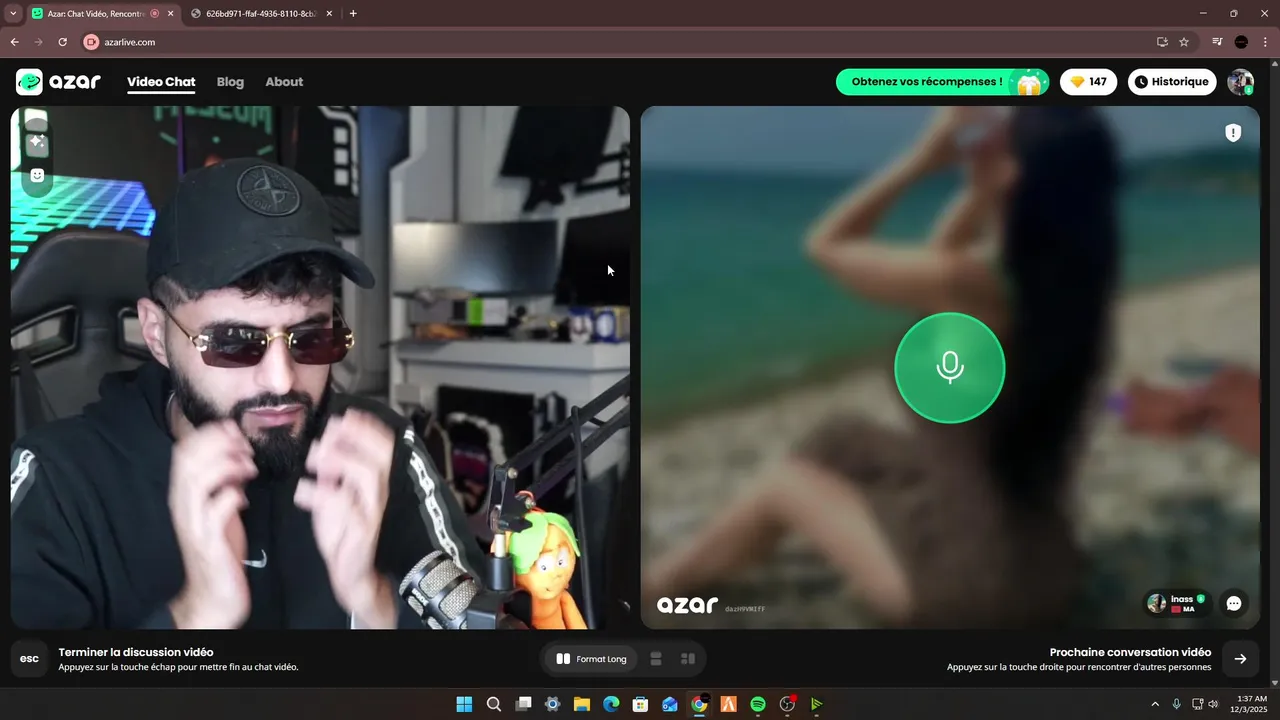The image size is (1280, 720).
Task: Open Task View on the taskbar
Action: tap(523, 704)
